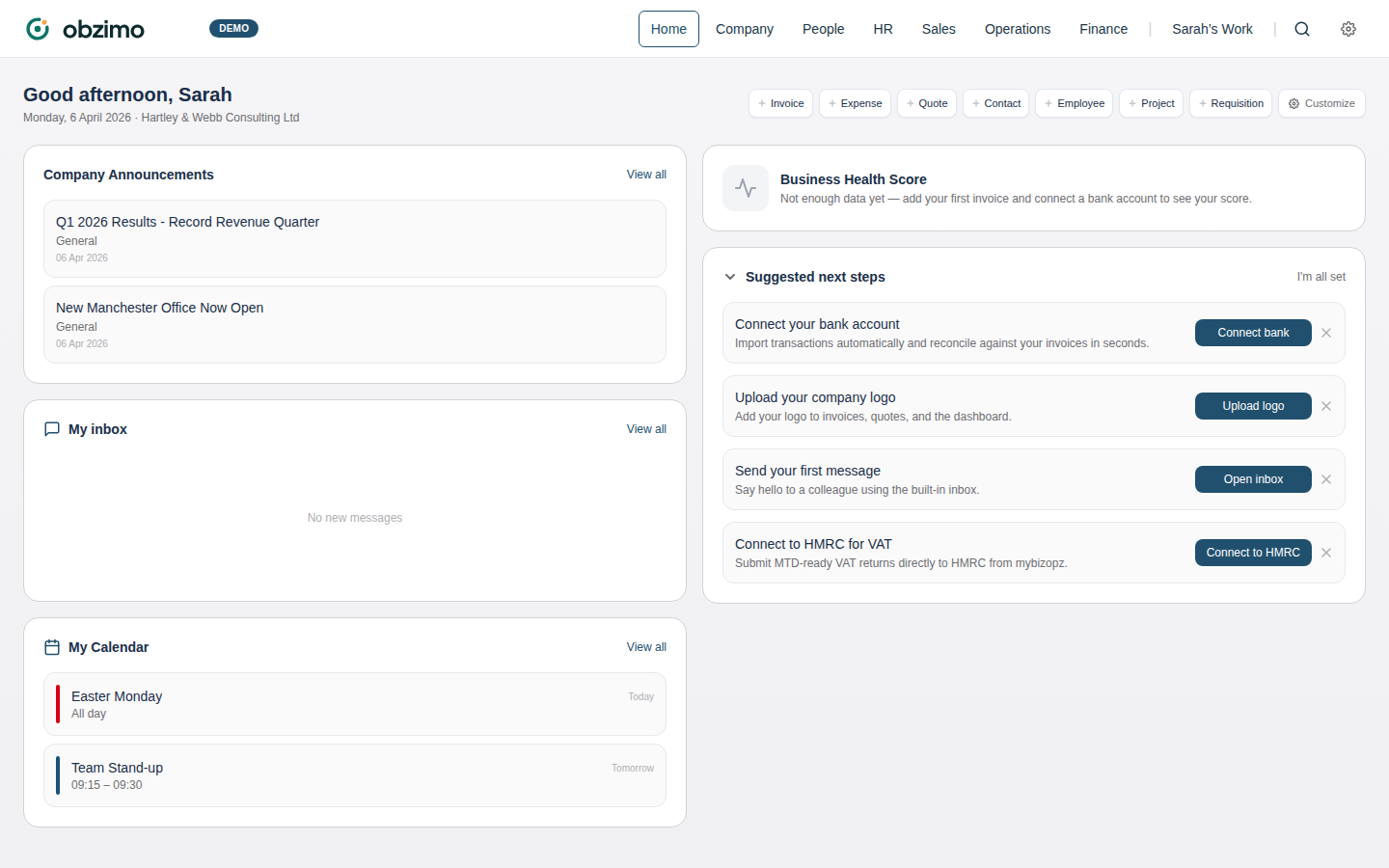Click the DEMO badge
This screenshot has width=1389, height=868.
[233, 29]
